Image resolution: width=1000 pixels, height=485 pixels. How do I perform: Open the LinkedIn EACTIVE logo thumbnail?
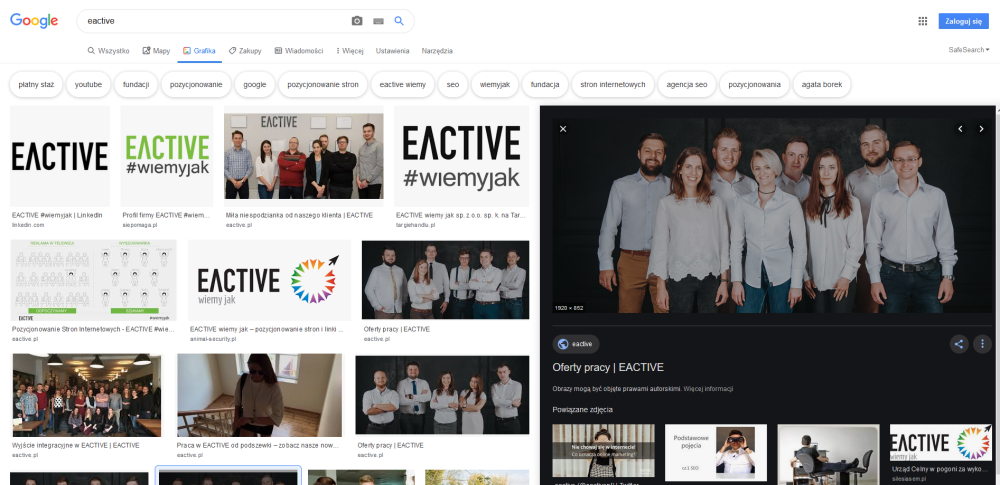[x=60, y=156]
